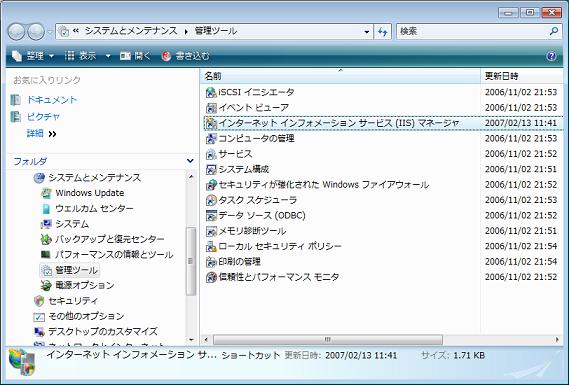
Task: Select 管理ツール in the folder tree
Action: (x=76, y=270)
